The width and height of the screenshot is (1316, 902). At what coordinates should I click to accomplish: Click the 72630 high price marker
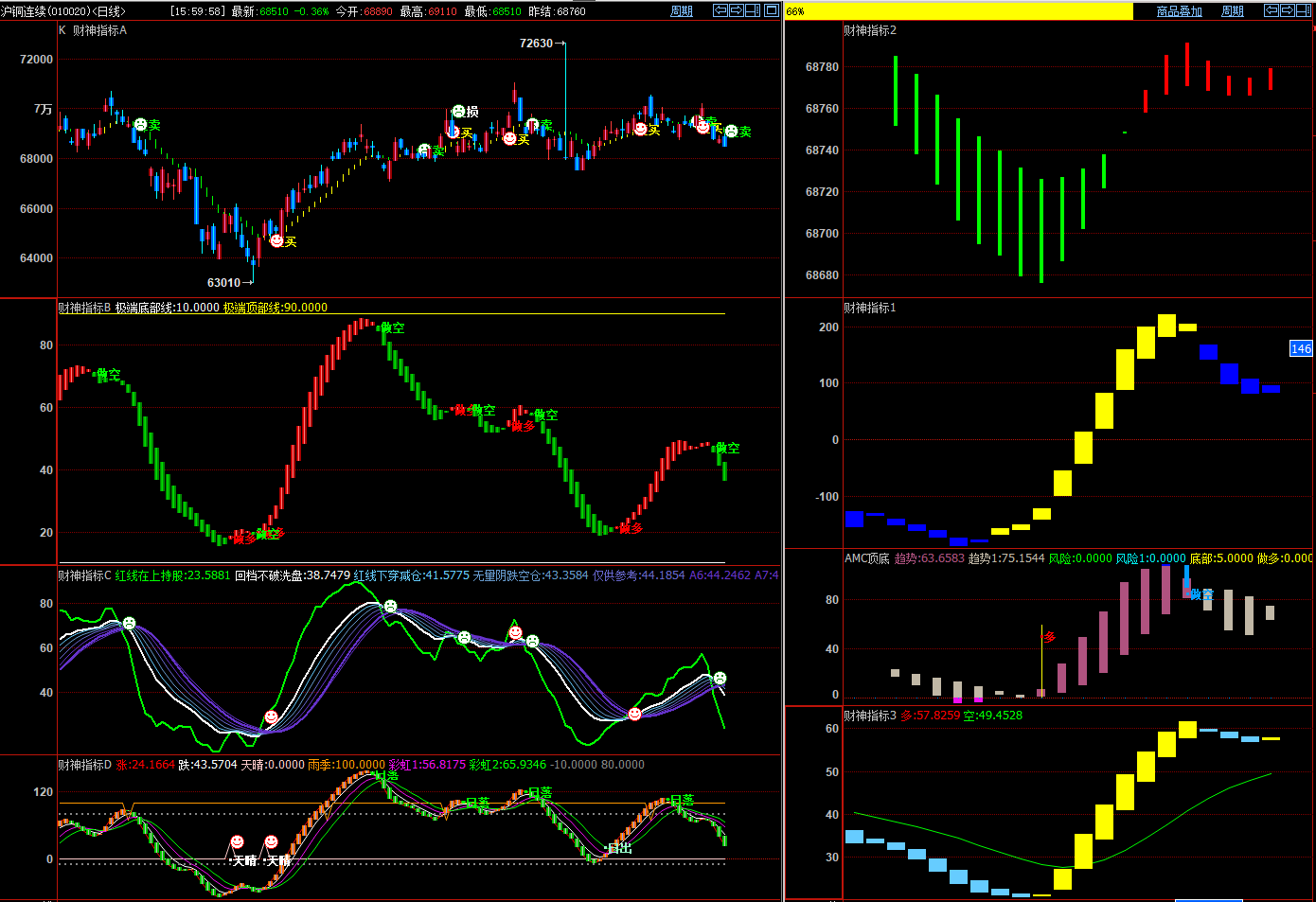tap(536, 44)
